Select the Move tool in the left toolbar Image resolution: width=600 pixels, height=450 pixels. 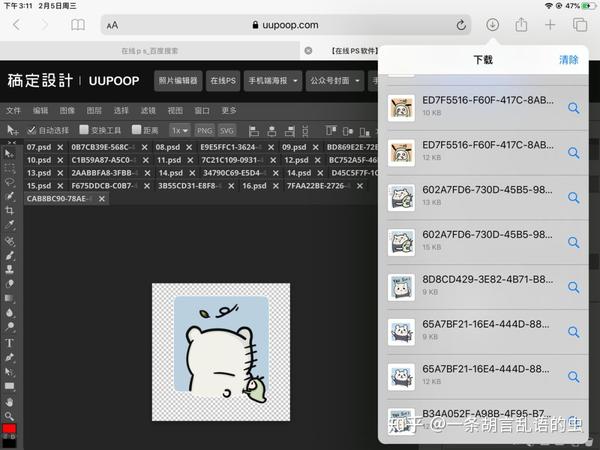click(8, 154)
